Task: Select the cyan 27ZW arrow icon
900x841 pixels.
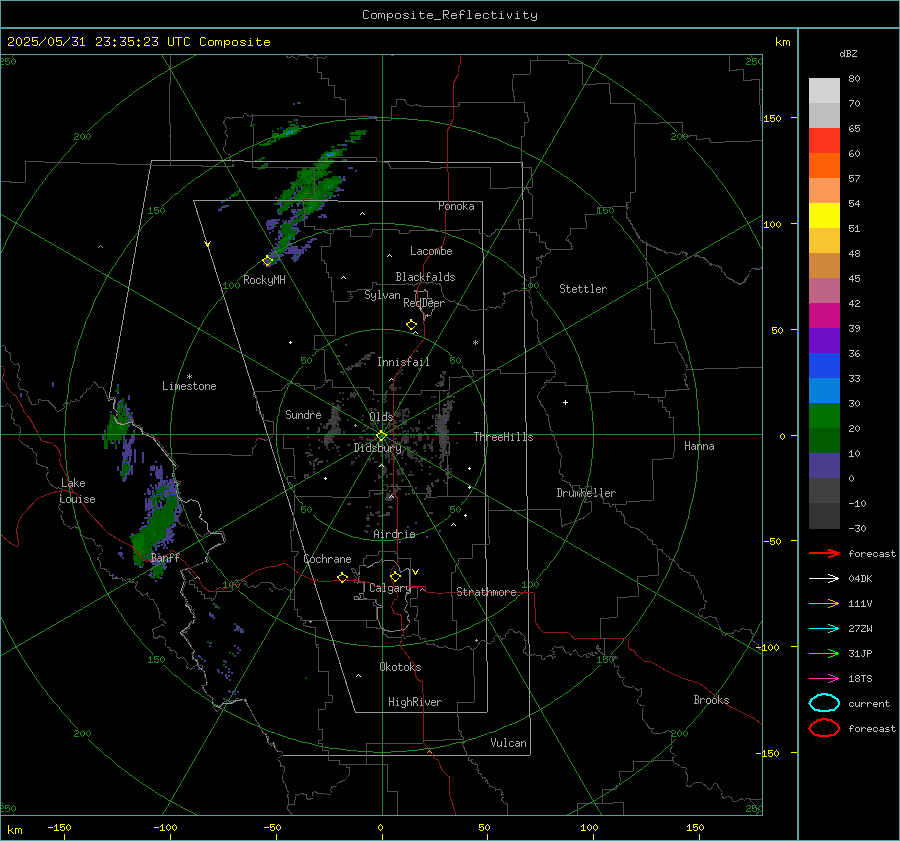Action: (x=824, y=629)
